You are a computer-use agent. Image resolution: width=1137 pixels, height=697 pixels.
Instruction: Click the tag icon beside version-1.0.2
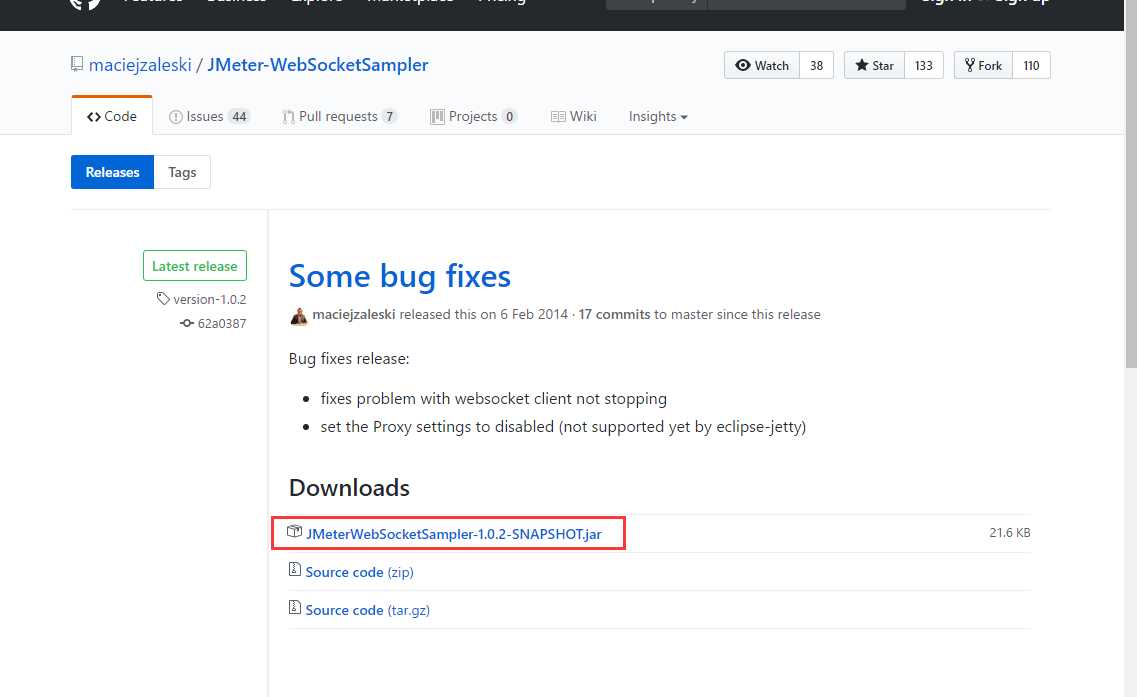163,298
